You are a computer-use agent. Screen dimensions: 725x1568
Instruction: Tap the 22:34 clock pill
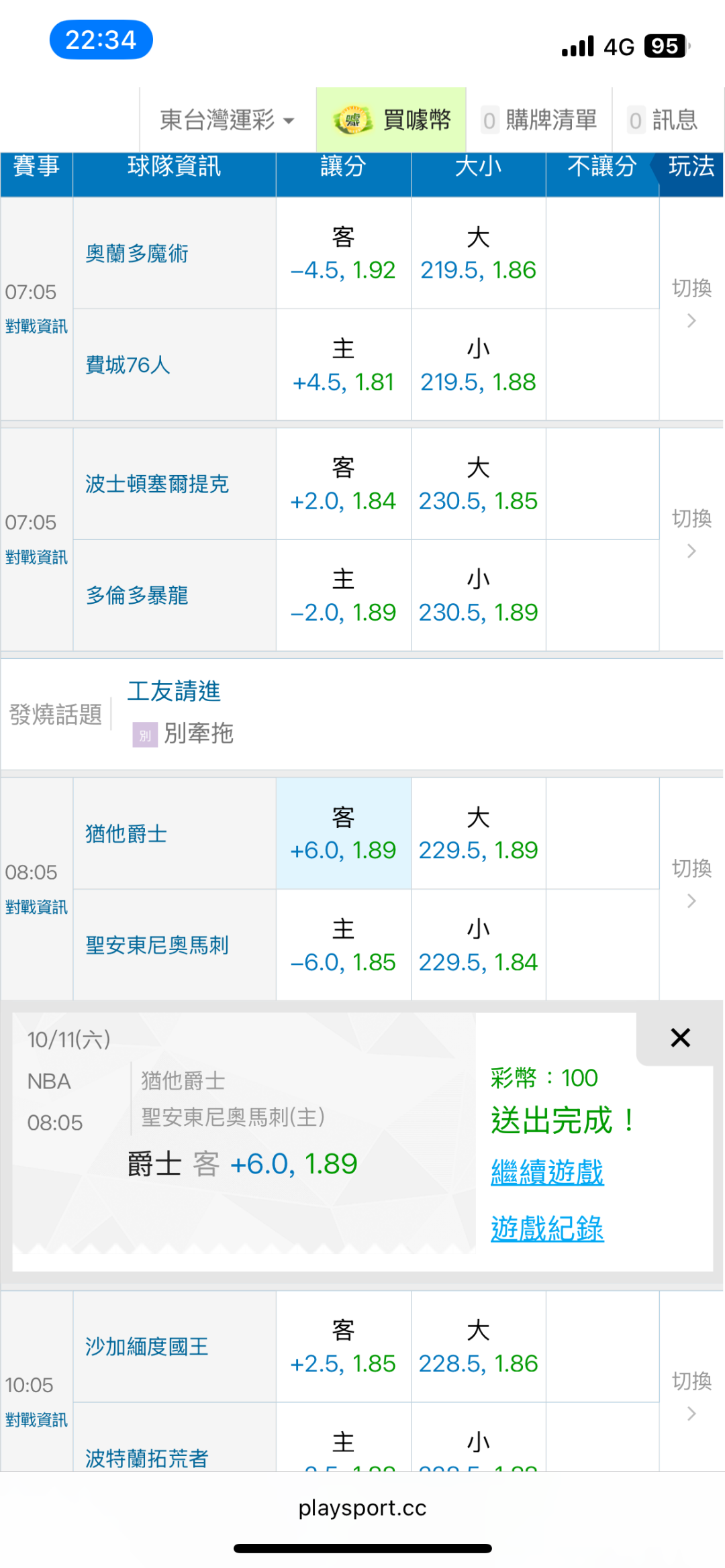(x=101, y=40)
